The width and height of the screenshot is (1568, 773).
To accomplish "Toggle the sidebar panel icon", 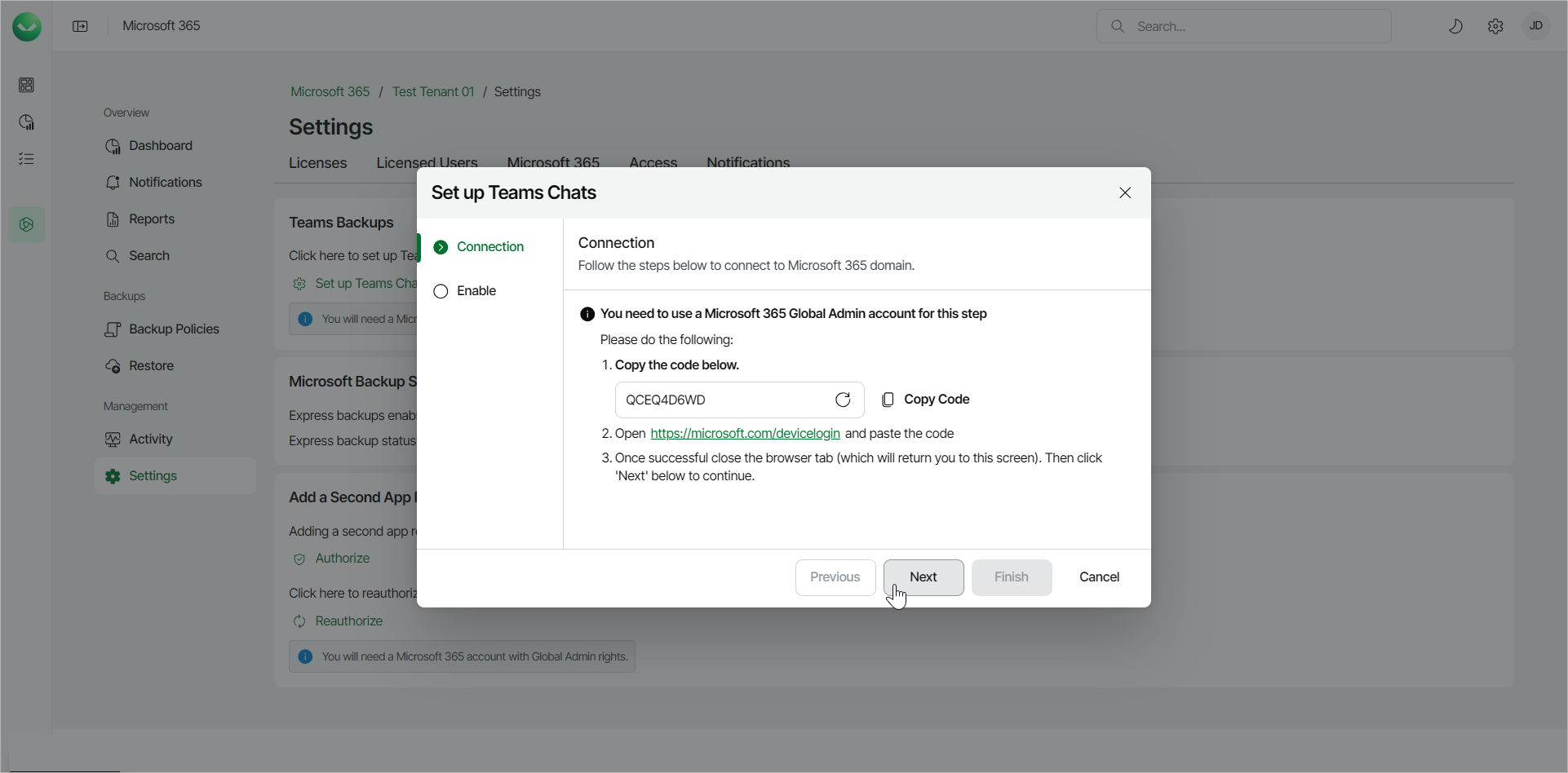I will 80,26.
